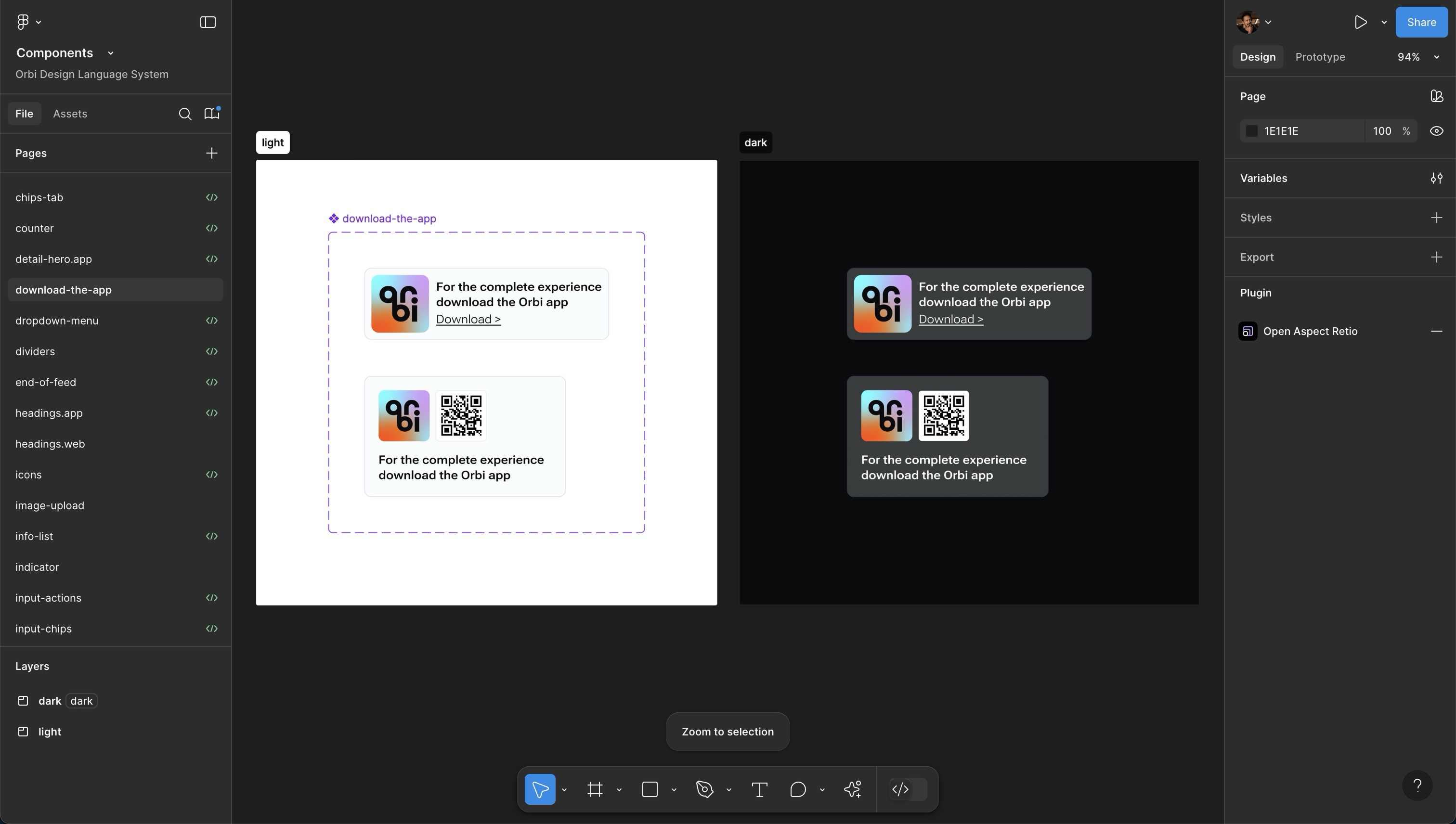The image size is (1456, 824).
Task: Select the Text tool
Action: click(760, 789)
